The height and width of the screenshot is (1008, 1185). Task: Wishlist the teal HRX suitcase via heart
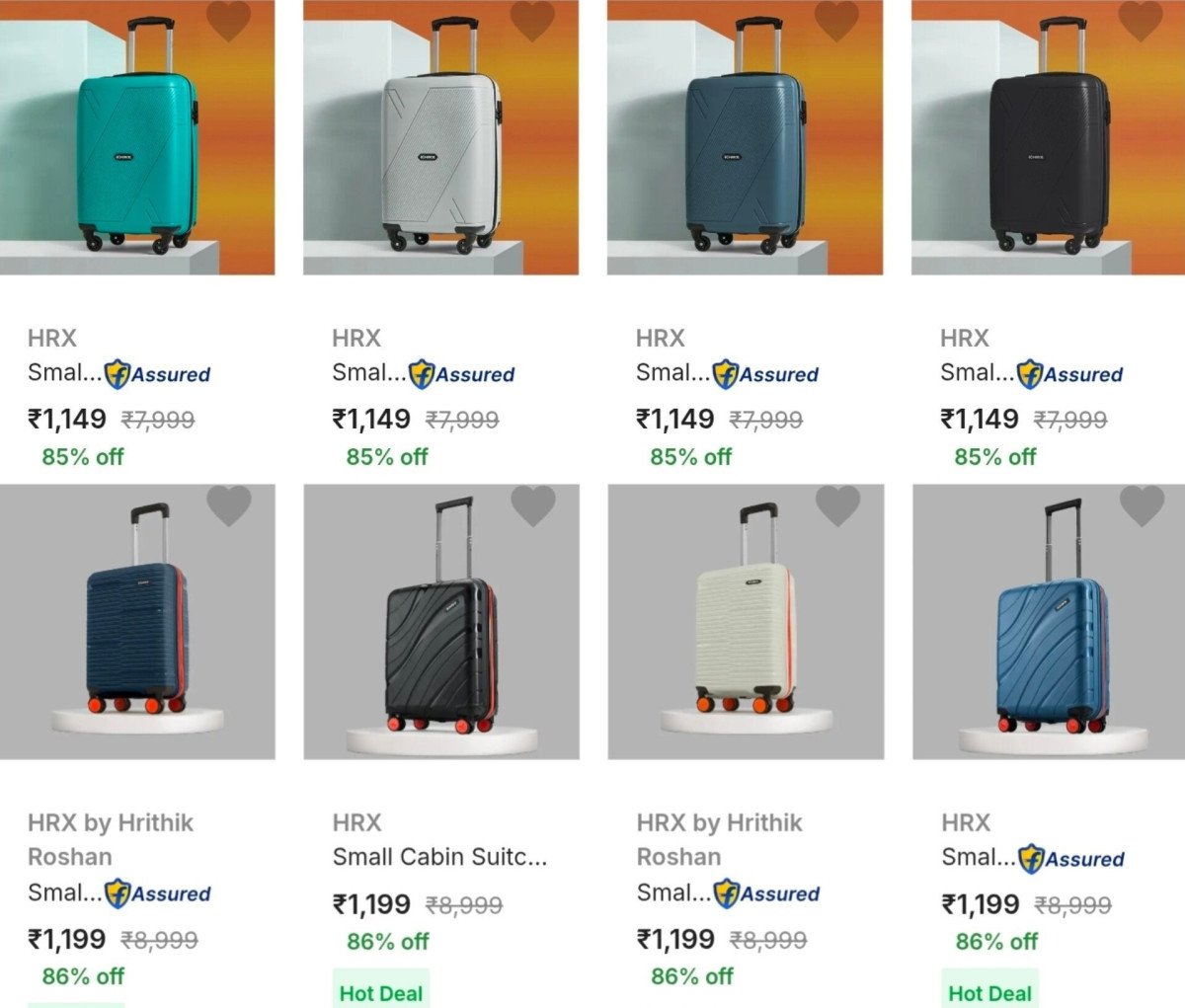(x=228, y=20)
